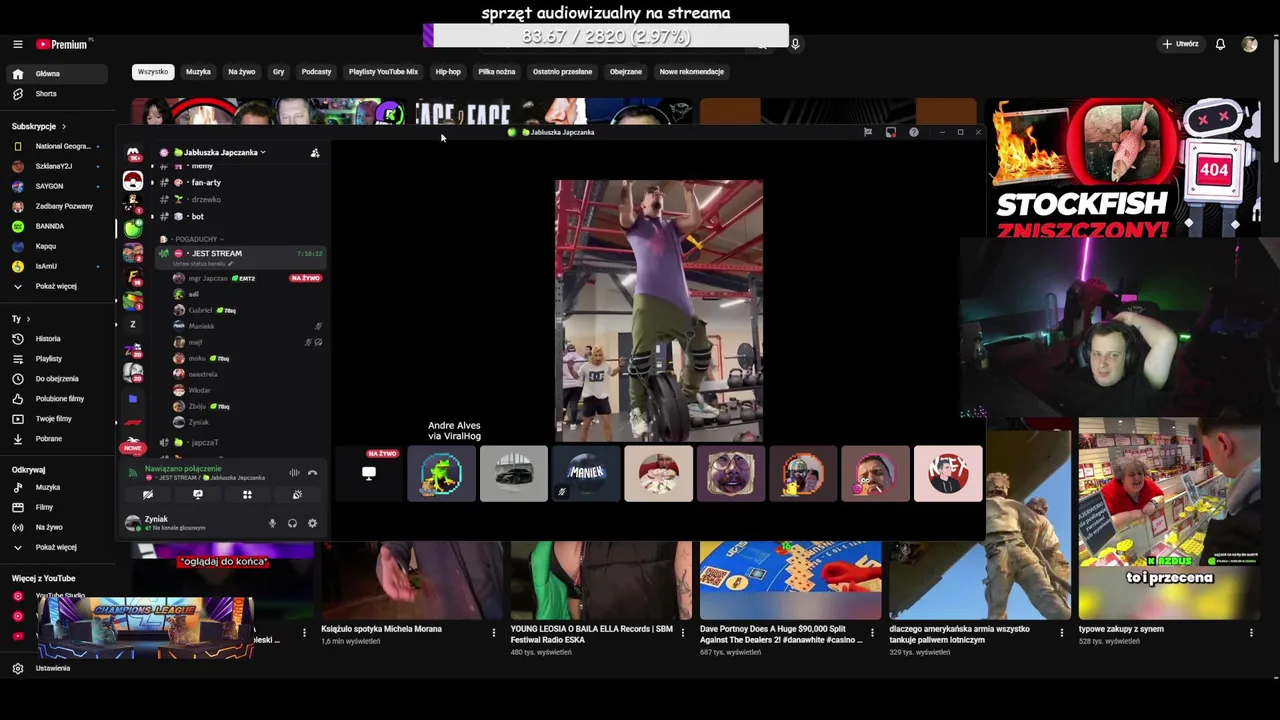Screen dimensions: 1280x720
Task: Open Discord user settings gear
Action: (312, 523)
